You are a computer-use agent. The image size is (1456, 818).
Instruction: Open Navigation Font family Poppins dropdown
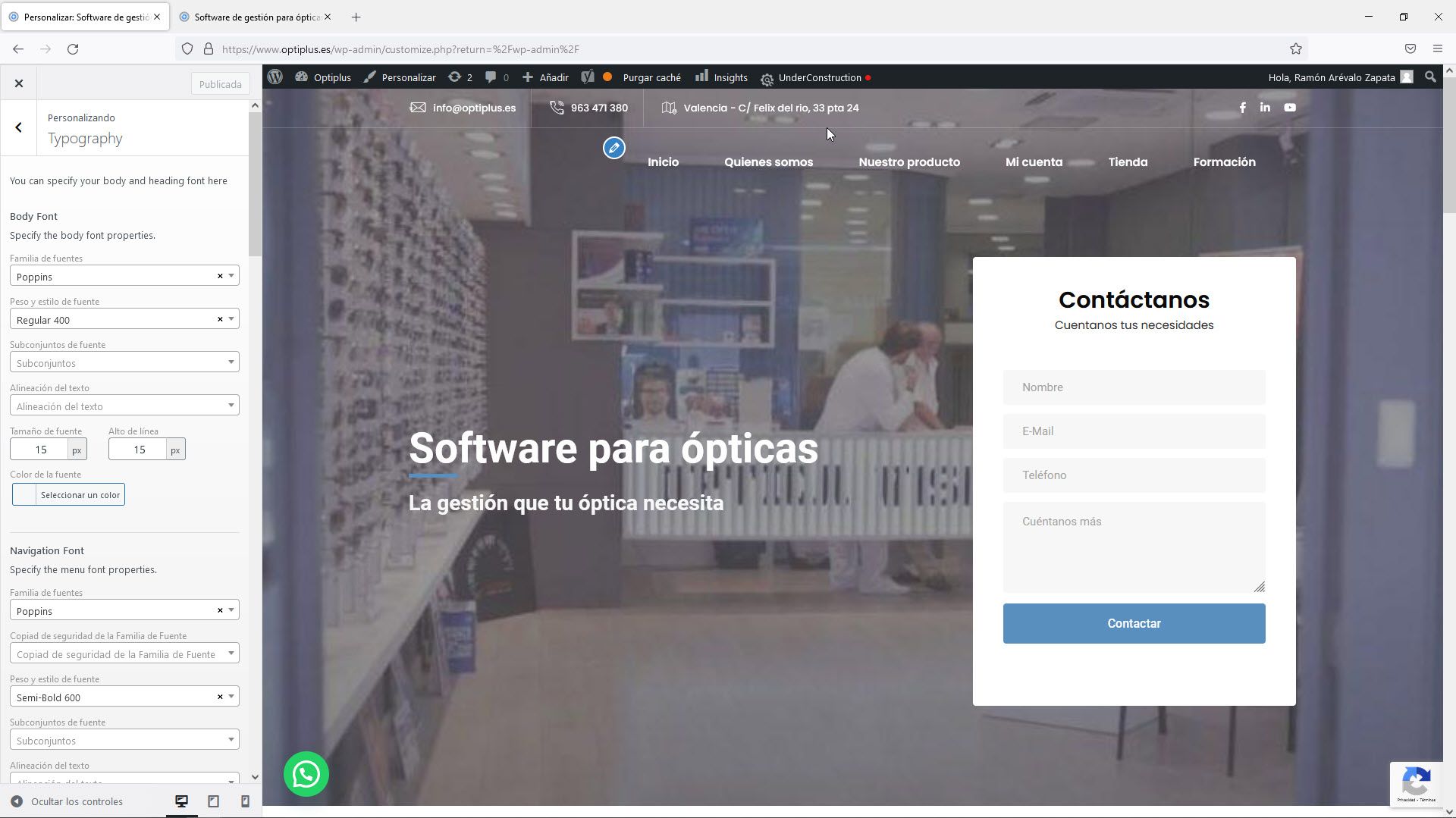124,610
